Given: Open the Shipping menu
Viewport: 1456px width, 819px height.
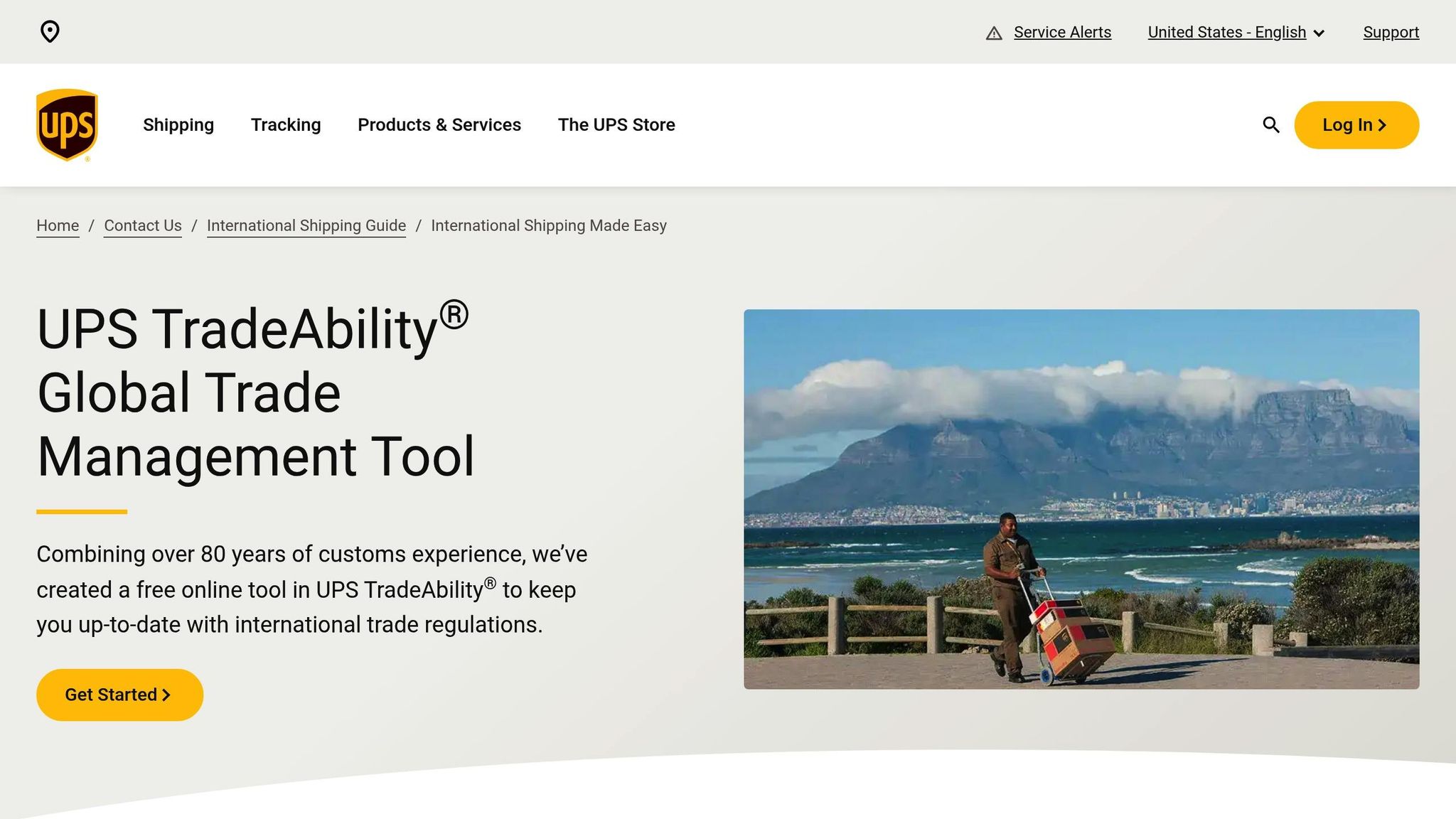Looking at the screenshot, I should point(178,124).
